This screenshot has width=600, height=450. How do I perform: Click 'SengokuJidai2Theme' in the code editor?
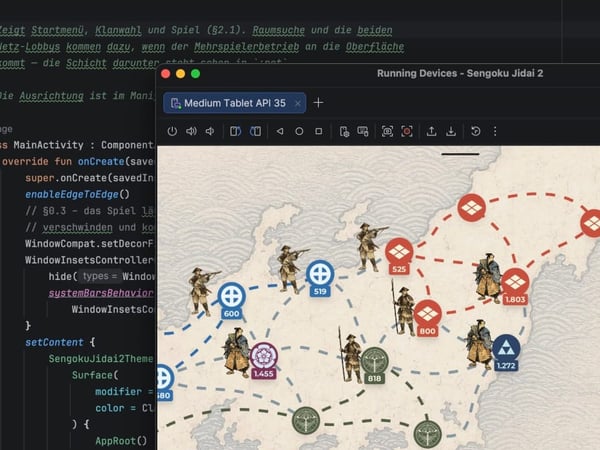point(101,359)
